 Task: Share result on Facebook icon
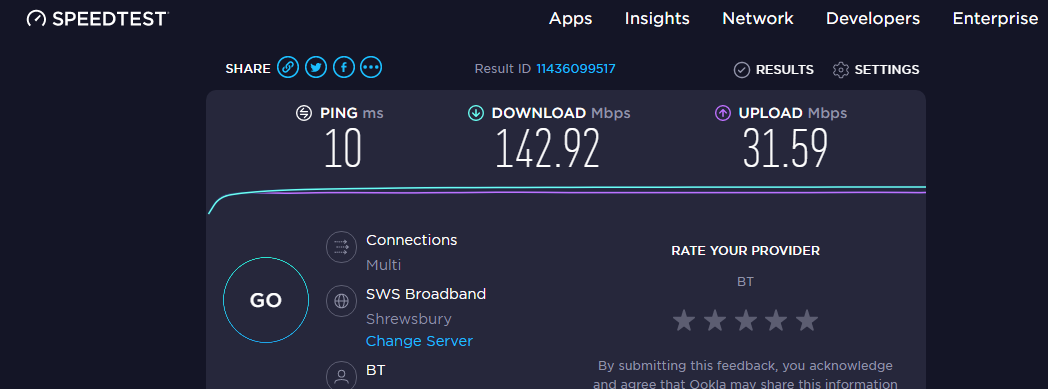[x=344, y=67]
